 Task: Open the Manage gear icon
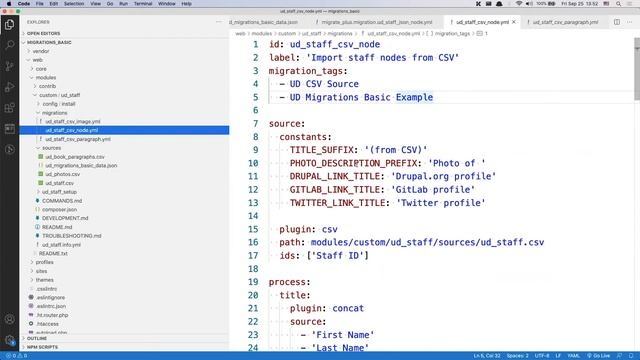9,340
